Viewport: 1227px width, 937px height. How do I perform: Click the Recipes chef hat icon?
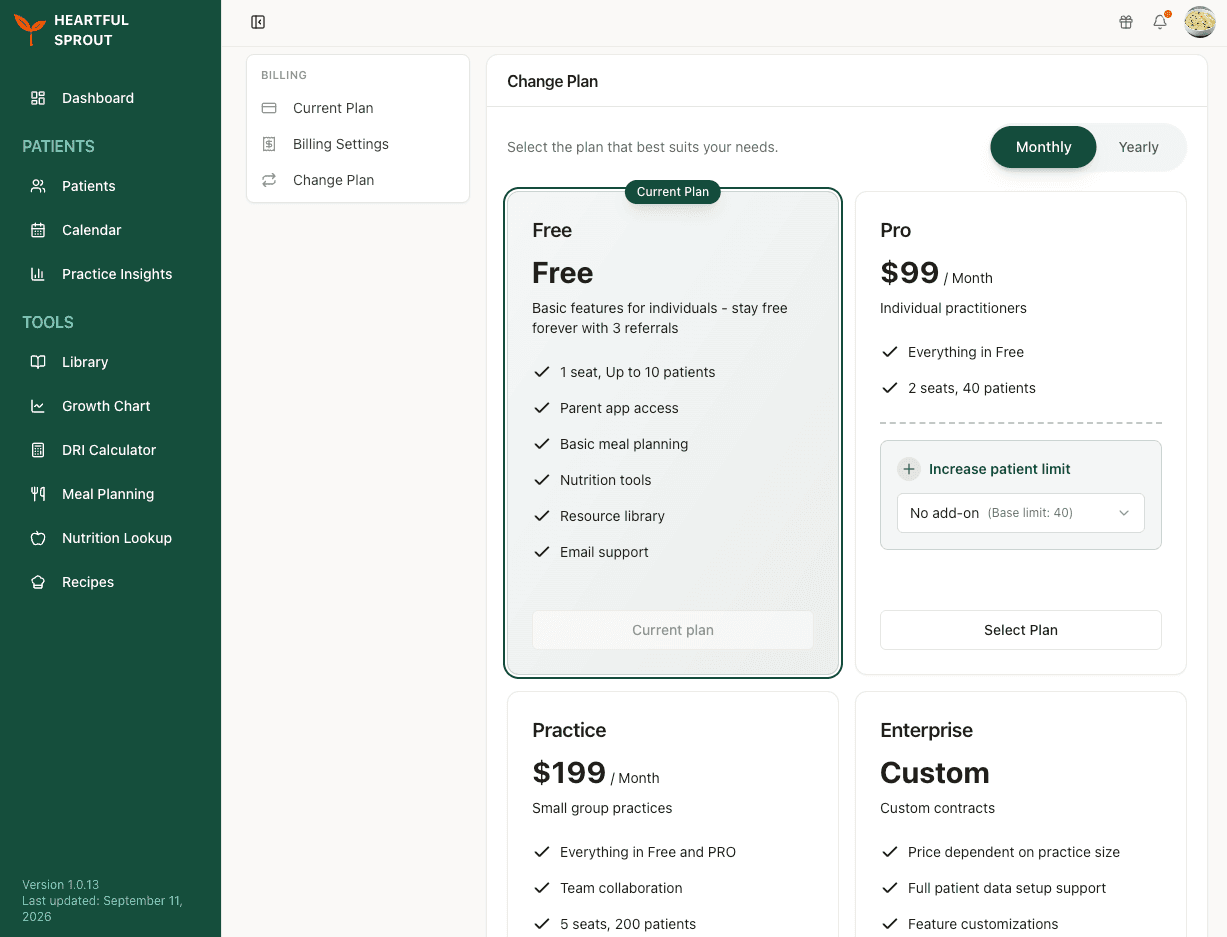[x=38, y=582]
